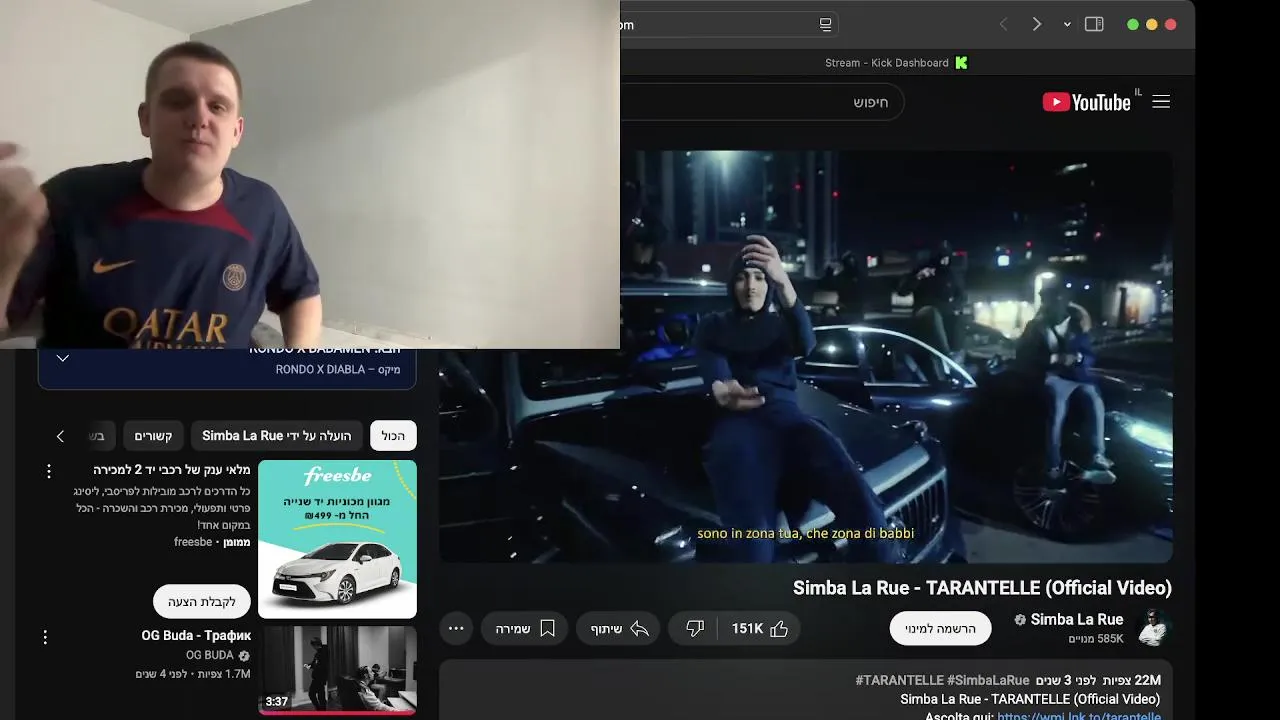The image size is (1280, 720).
Task: Open reader icon in Safari address bar
Action: click(x=825, y=24)
